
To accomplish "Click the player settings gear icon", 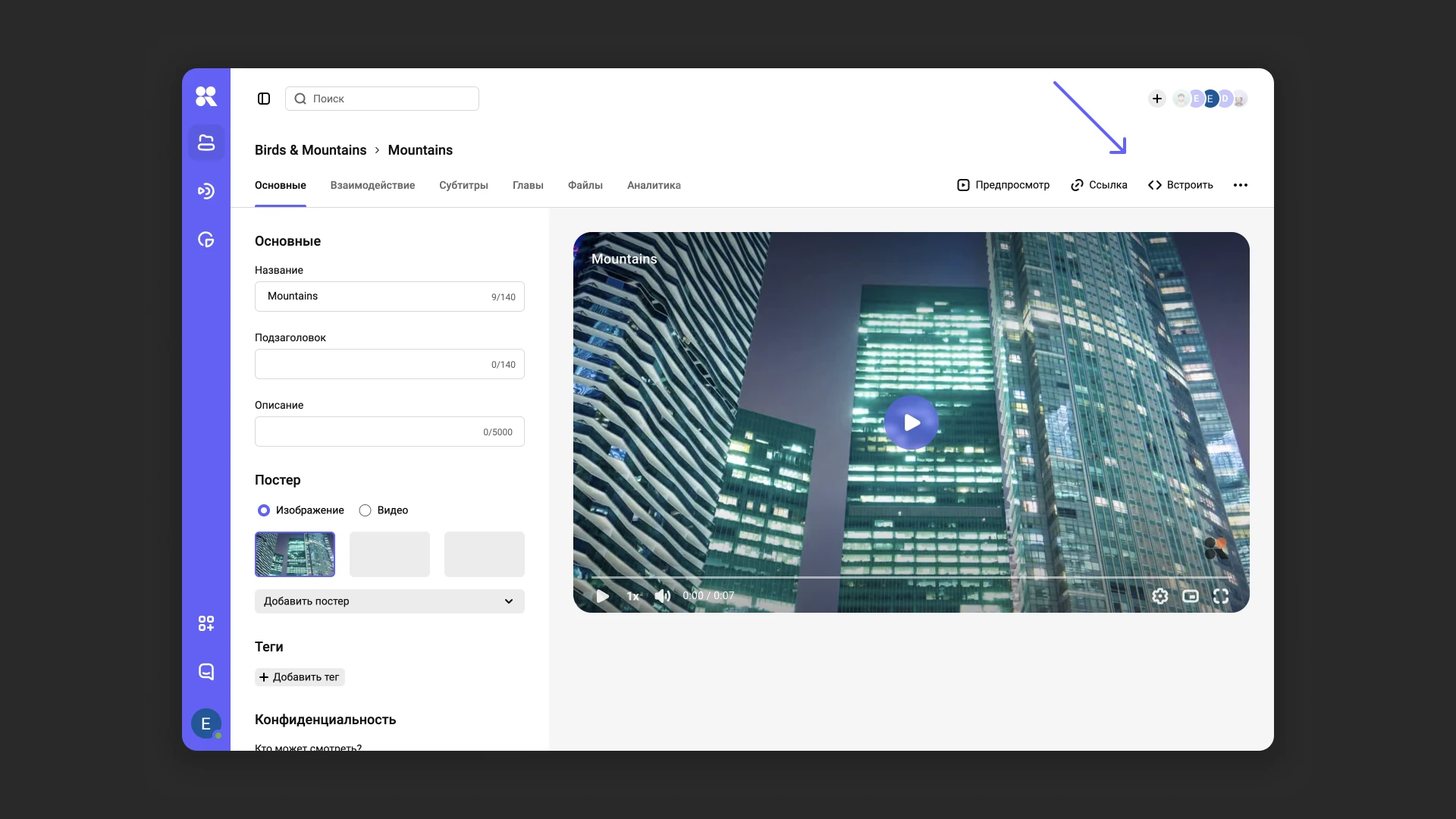I will tap(1160, 596).
